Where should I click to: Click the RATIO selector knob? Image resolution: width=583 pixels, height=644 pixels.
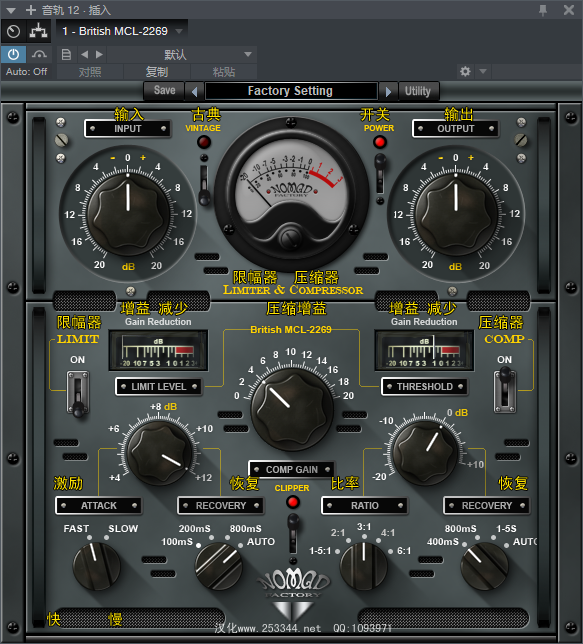[x=364, y=566]
